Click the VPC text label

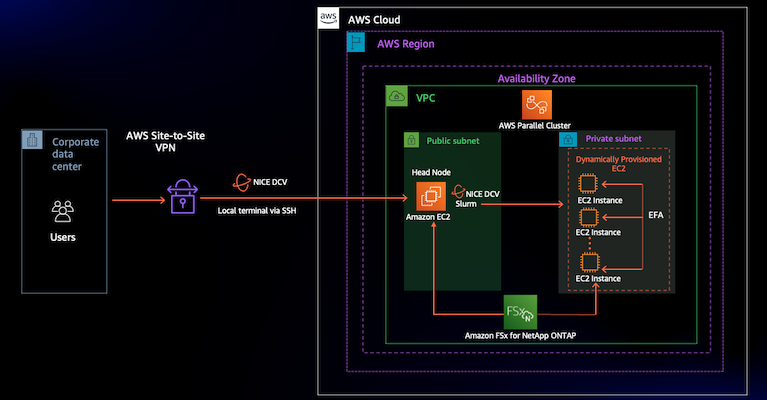tap(425, 98)
